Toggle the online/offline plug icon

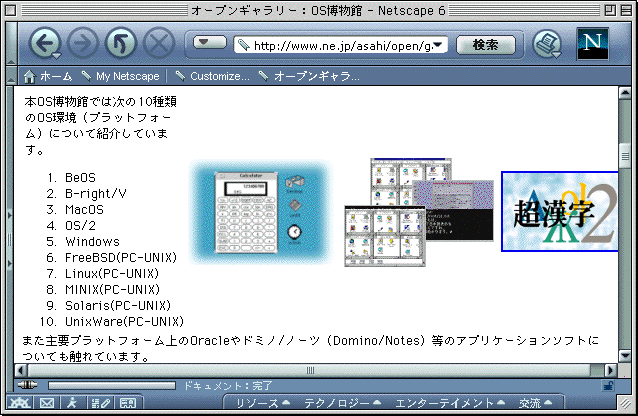click(x=27, y=385)
